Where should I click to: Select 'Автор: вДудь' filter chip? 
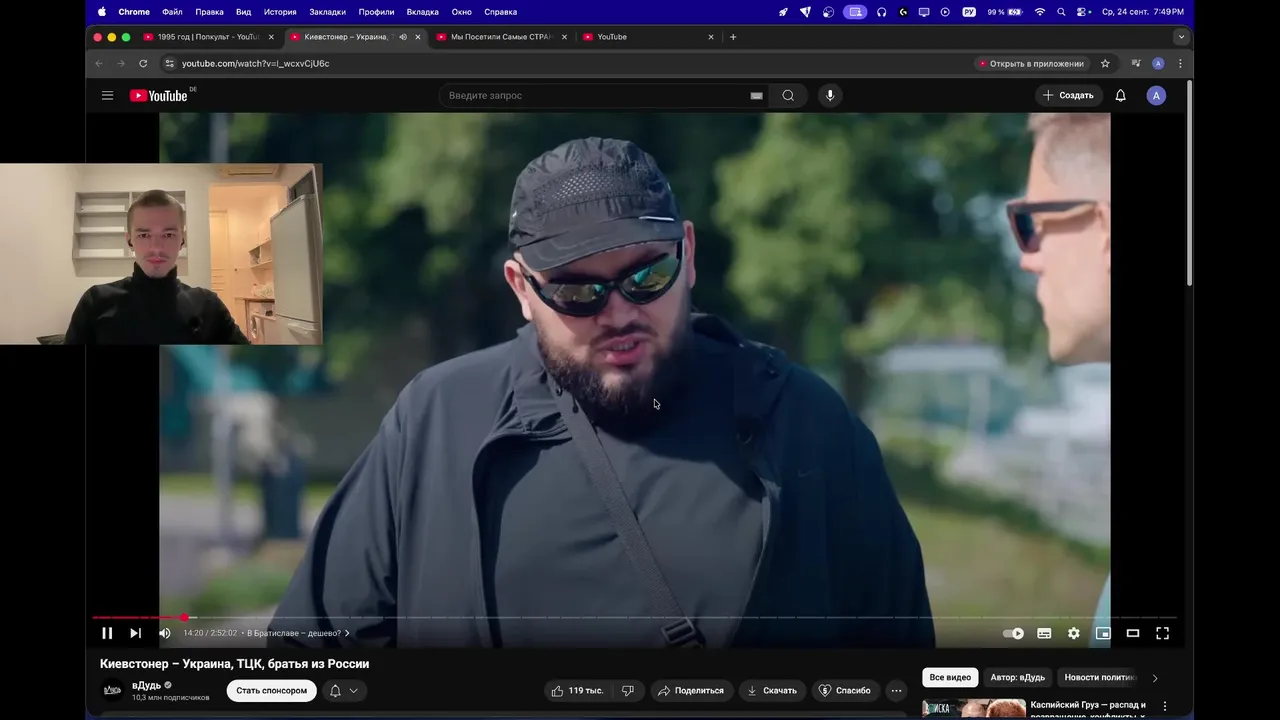click(x=1017, y=677)
